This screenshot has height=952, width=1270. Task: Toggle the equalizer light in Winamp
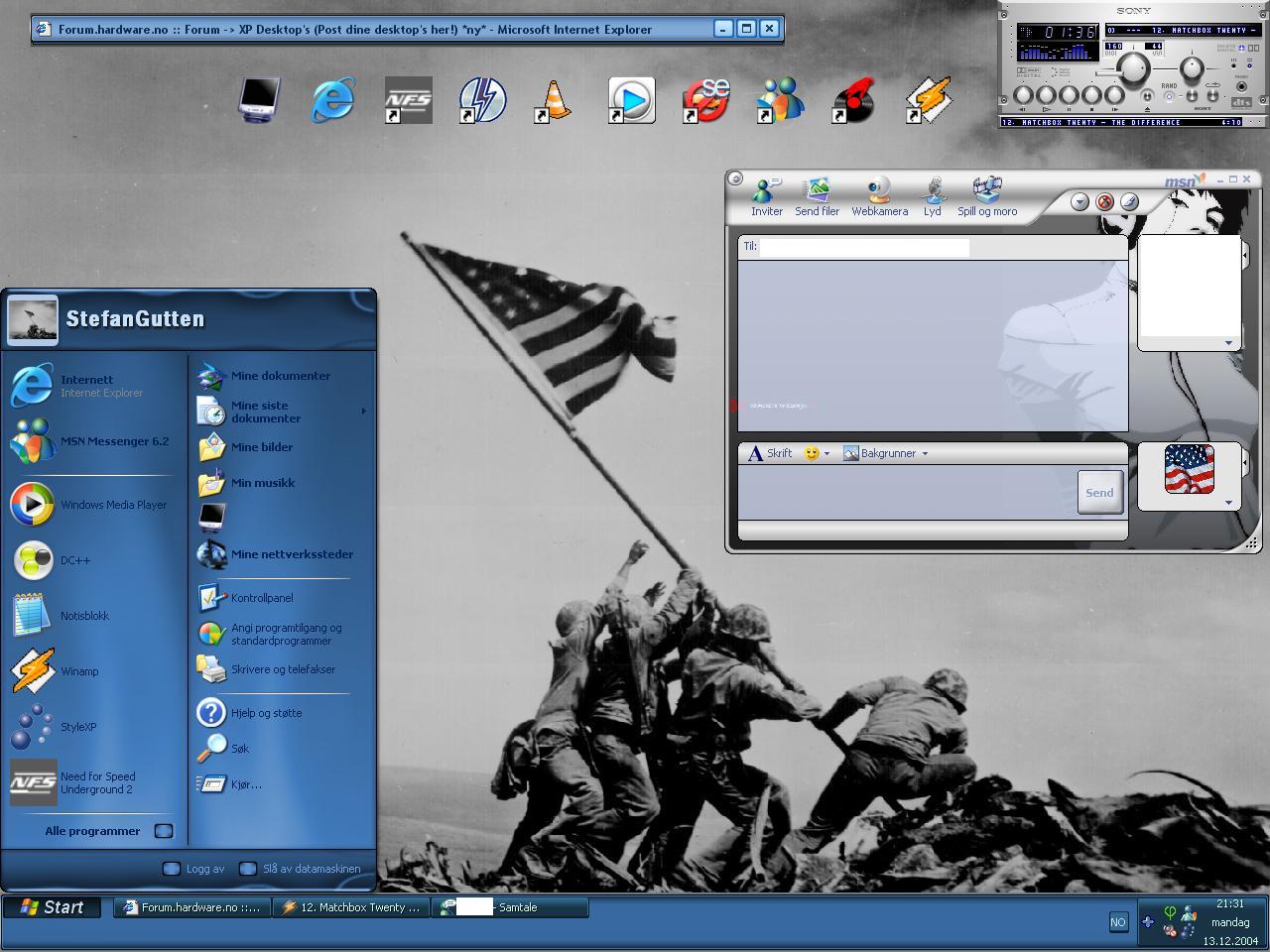[1233, 65]
